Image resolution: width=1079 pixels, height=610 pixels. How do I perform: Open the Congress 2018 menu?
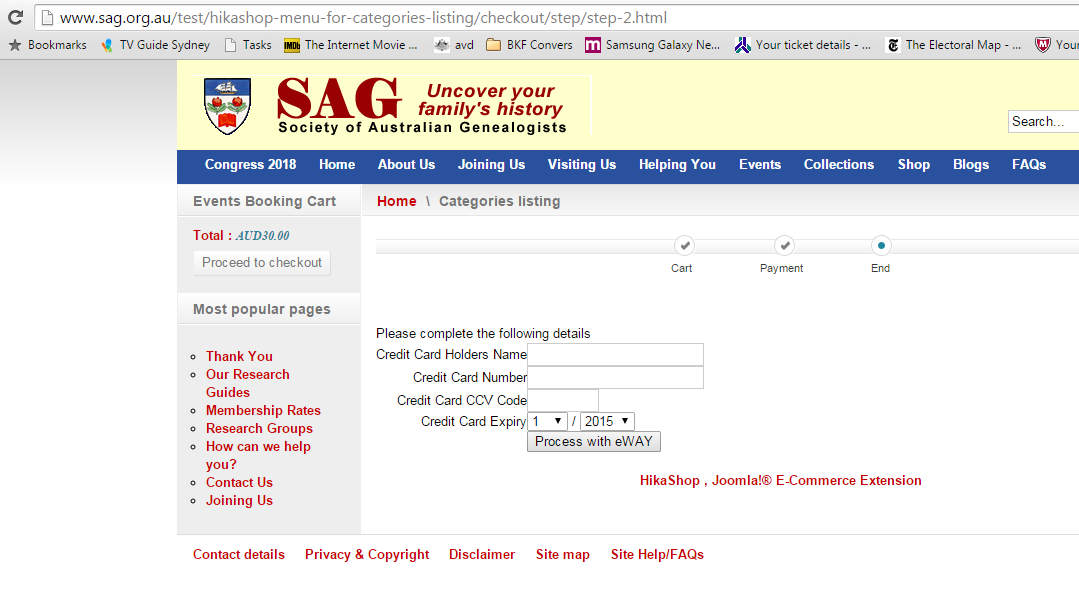tap(250, 165)
